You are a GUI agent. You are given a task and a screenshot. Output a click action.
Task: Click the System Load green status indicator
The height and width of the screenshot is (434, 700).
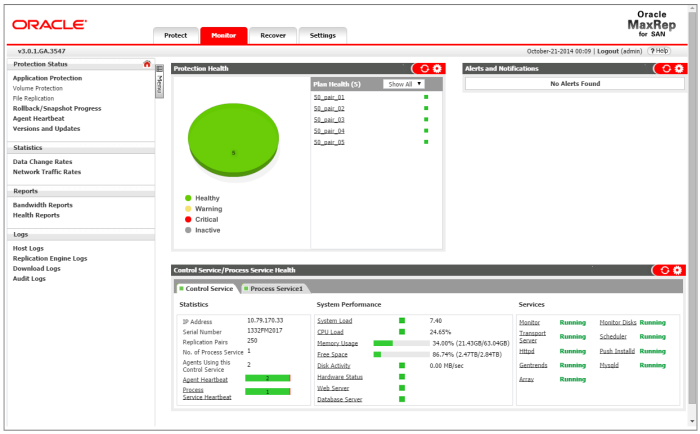point(402,321)
